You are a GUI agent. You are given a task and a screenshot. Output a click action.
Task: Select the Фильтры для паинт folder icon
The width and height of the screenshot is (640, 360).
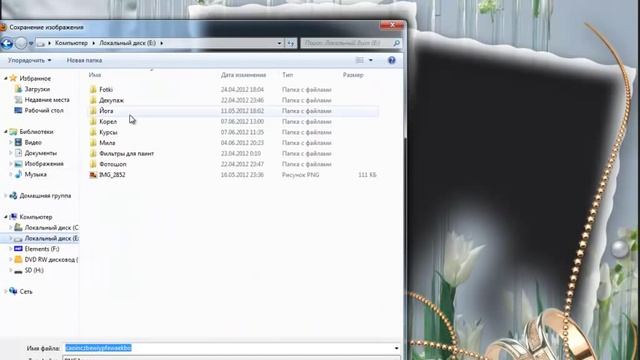(x=93, y=153)
